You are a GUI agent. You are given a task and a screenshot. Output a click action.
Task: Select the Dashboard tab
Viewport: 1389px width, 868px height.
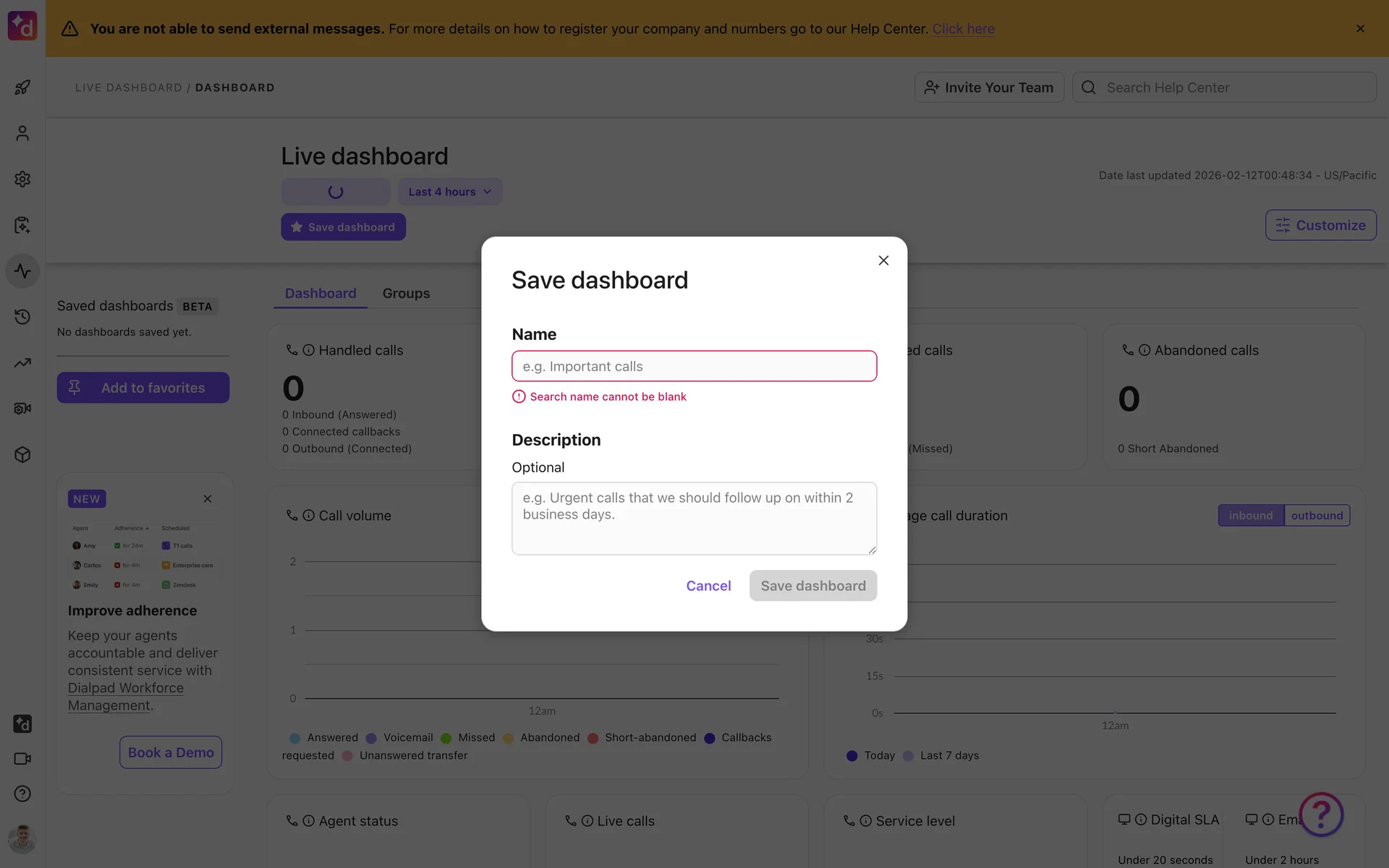pyautogui.click(x=320, y=294)
